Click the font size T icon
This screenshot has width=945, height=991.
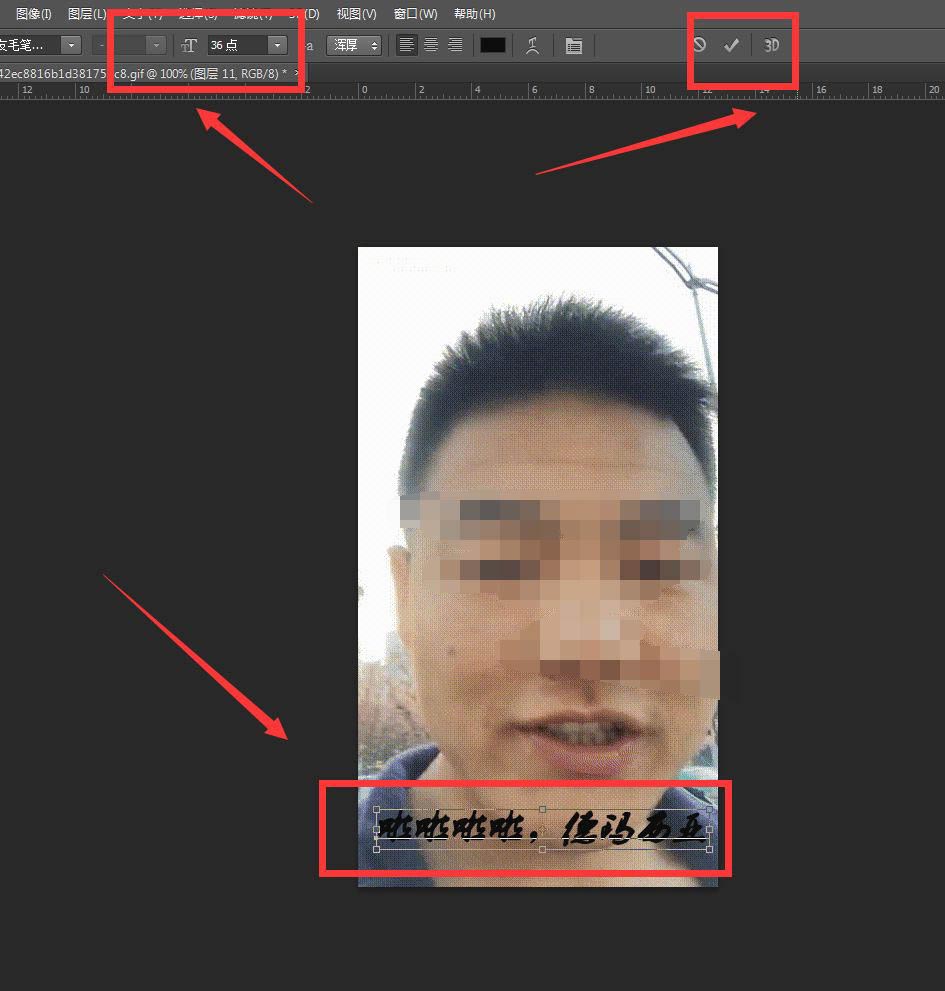189,46
